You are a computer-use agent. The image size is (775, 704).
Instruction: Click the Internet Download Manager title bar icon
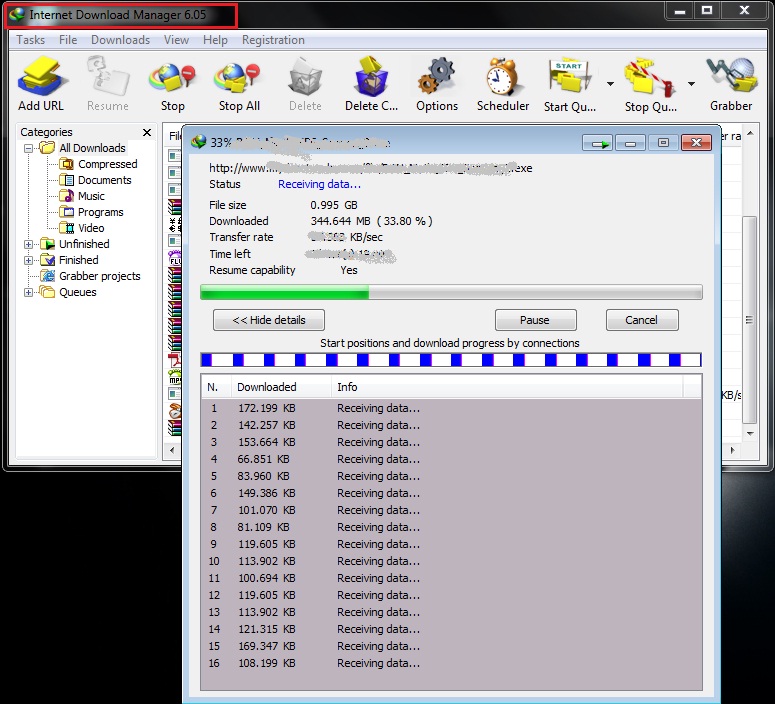(17, 15)
